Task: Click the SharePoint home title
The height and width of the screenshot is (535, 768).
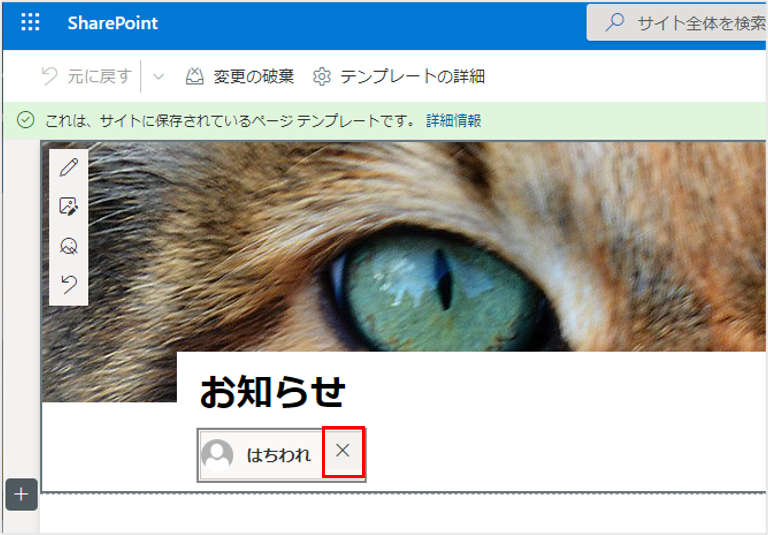Action: 113,23
